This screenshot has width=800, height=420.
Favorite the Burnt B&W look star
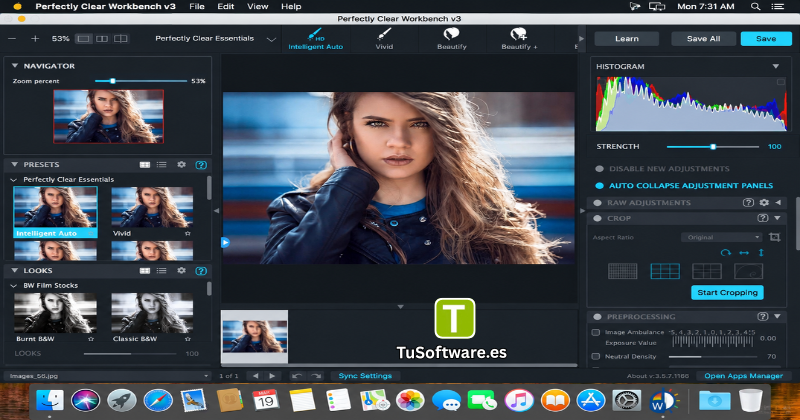point(91,339)
